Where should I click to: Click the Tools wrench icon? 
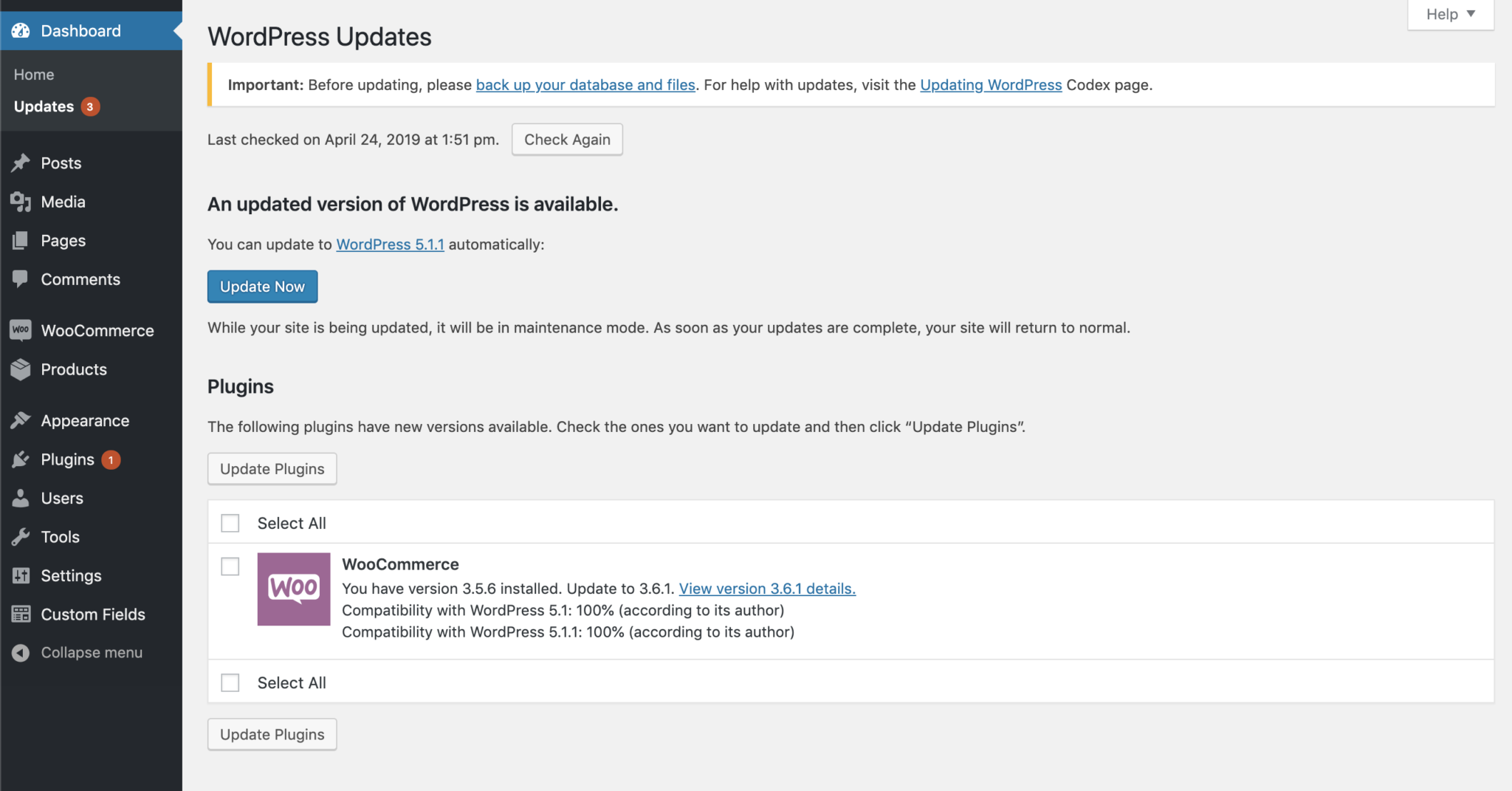(21, 537)
